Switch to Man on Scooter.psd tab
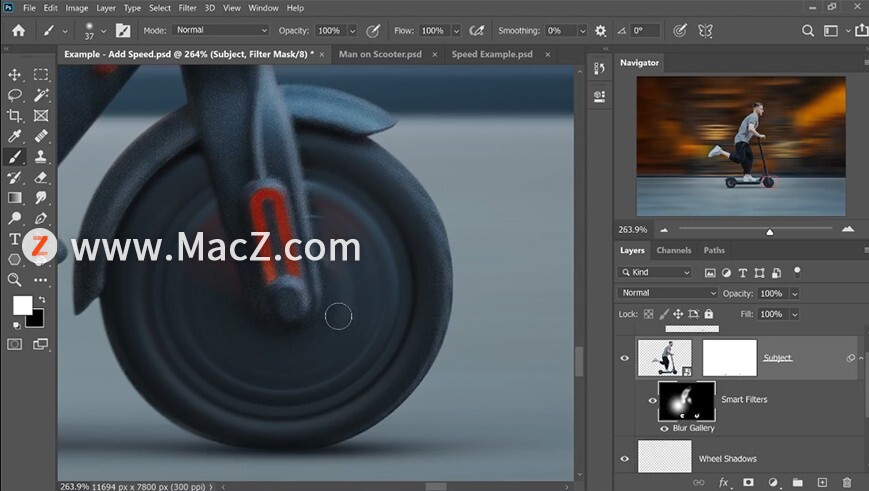 coord(380,54)
